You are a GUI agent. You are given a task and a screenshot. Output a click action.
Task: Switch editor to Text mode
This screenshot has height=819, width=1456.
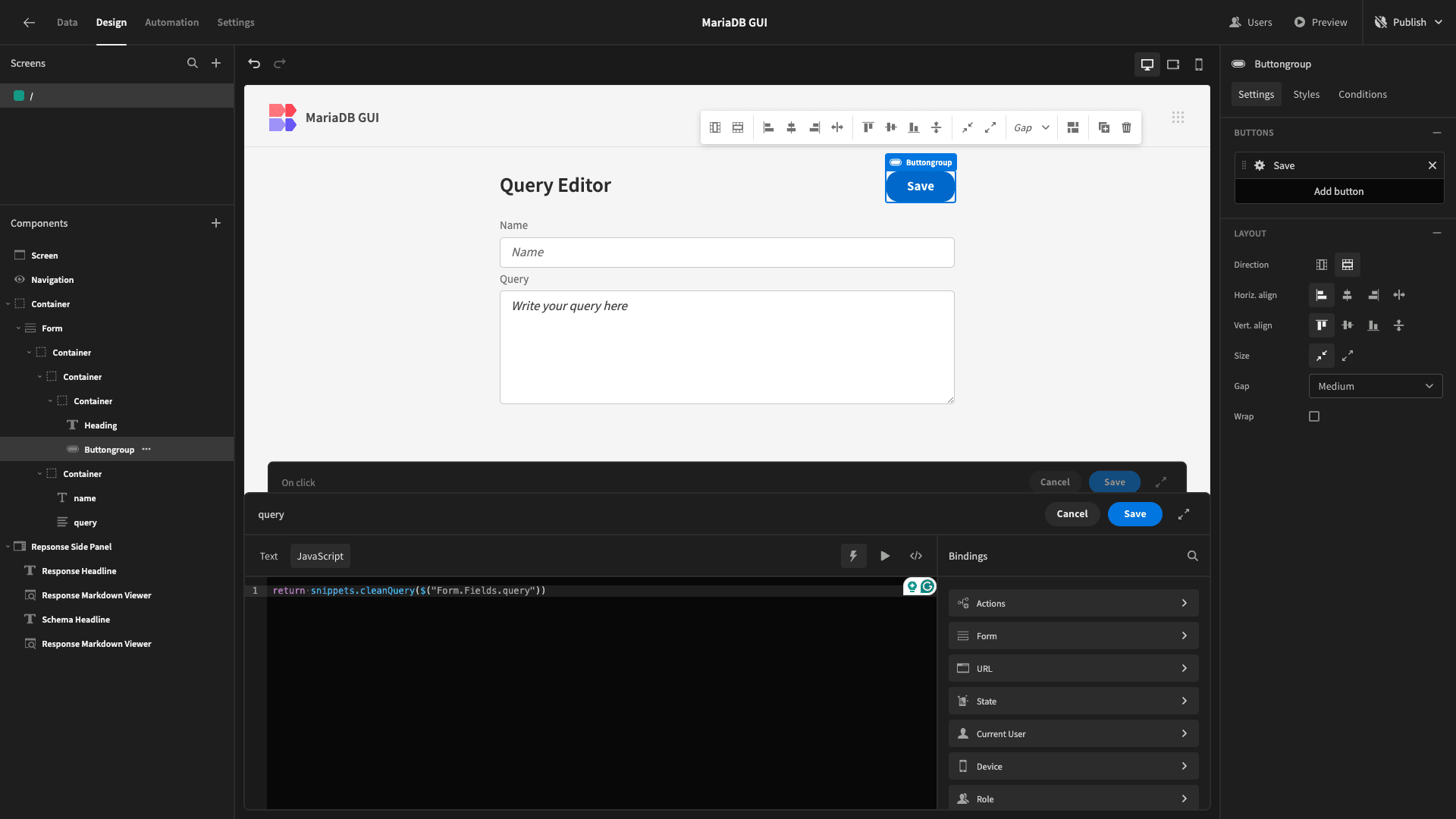(268, 556)
